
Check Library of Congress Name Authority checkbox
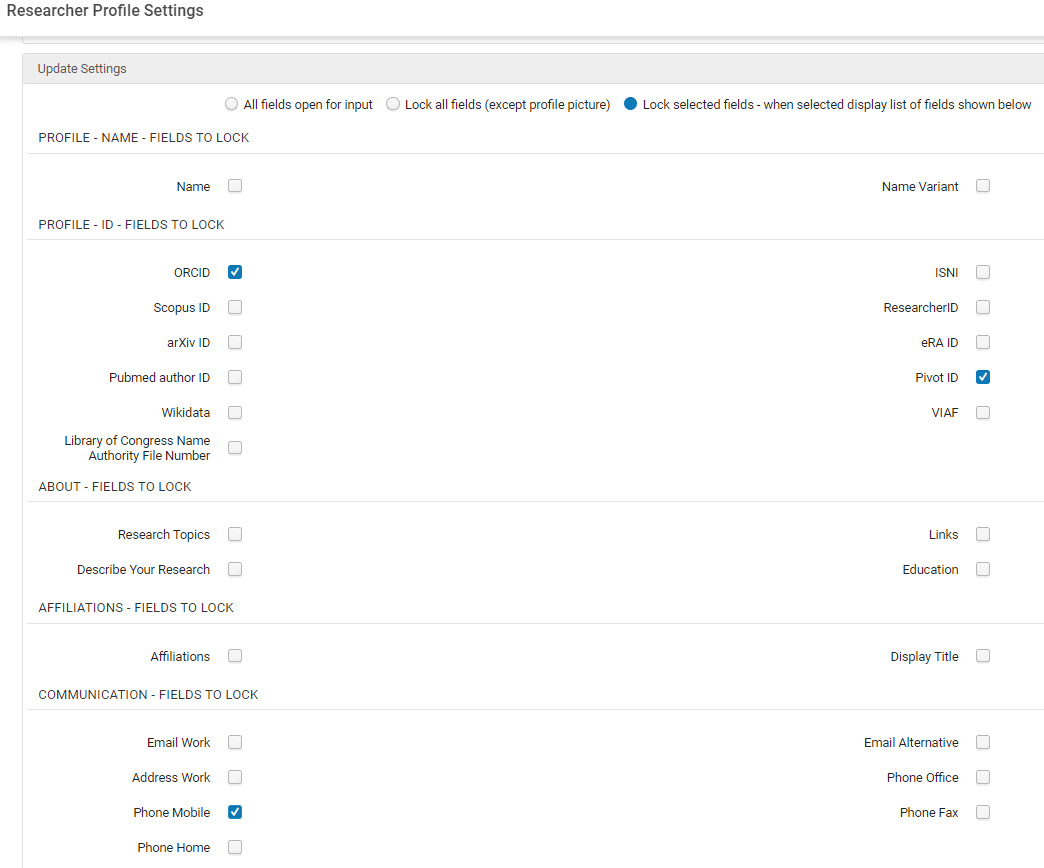[x=235, y=447]
